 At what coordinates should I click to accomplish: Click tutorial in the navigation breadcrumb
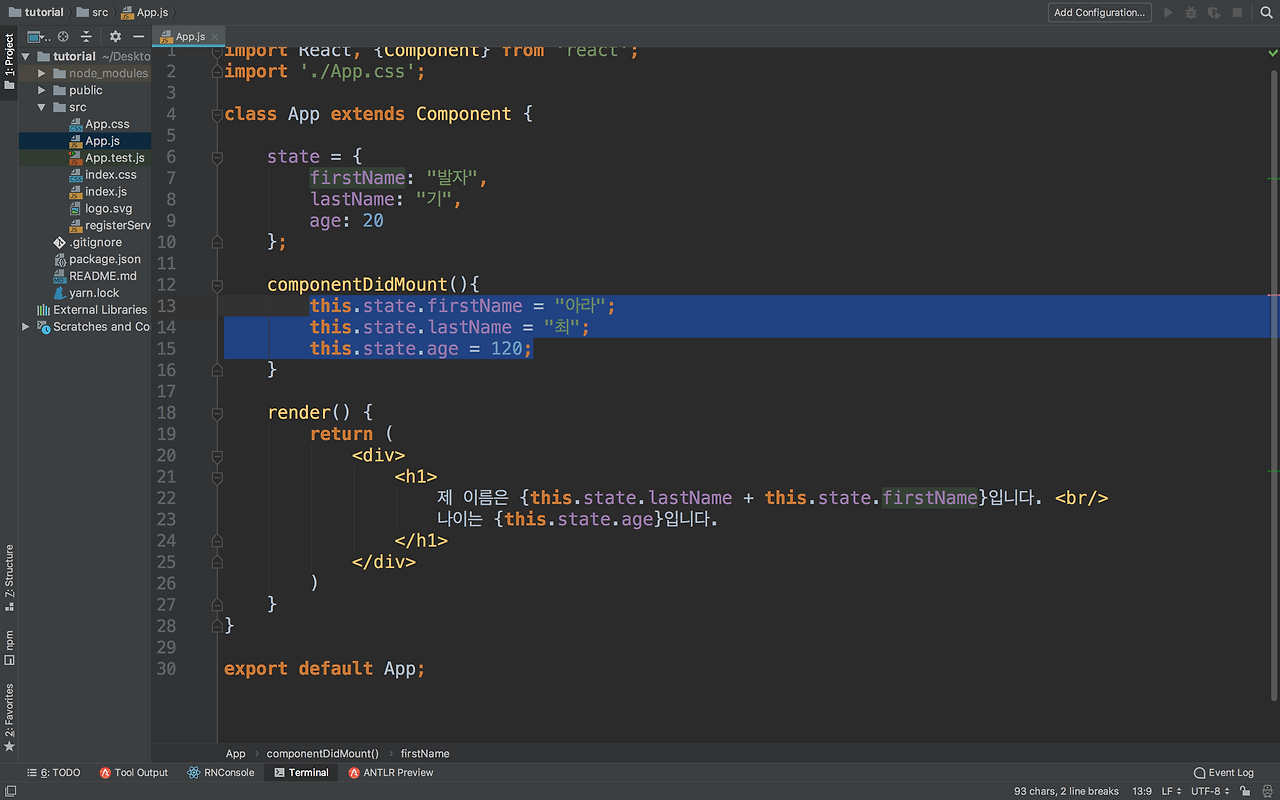pos(35,13)
